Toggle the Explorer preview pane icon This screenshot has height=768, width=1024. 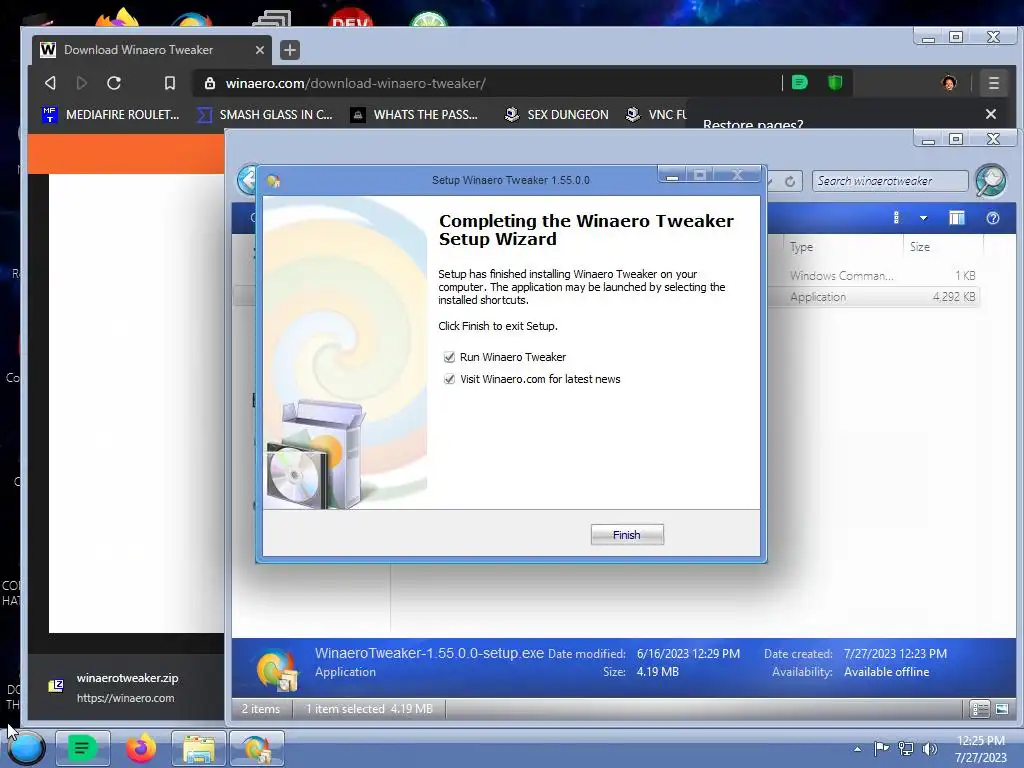click(x=957, y=218)
